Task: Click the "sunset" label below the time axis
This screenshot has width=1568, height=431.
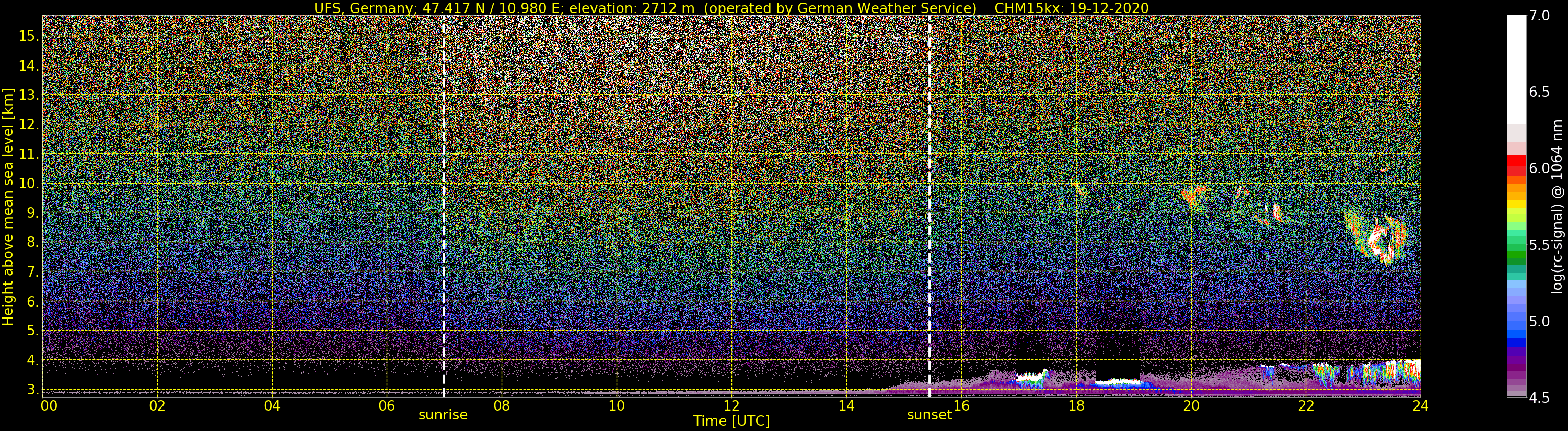Action: 929,415
